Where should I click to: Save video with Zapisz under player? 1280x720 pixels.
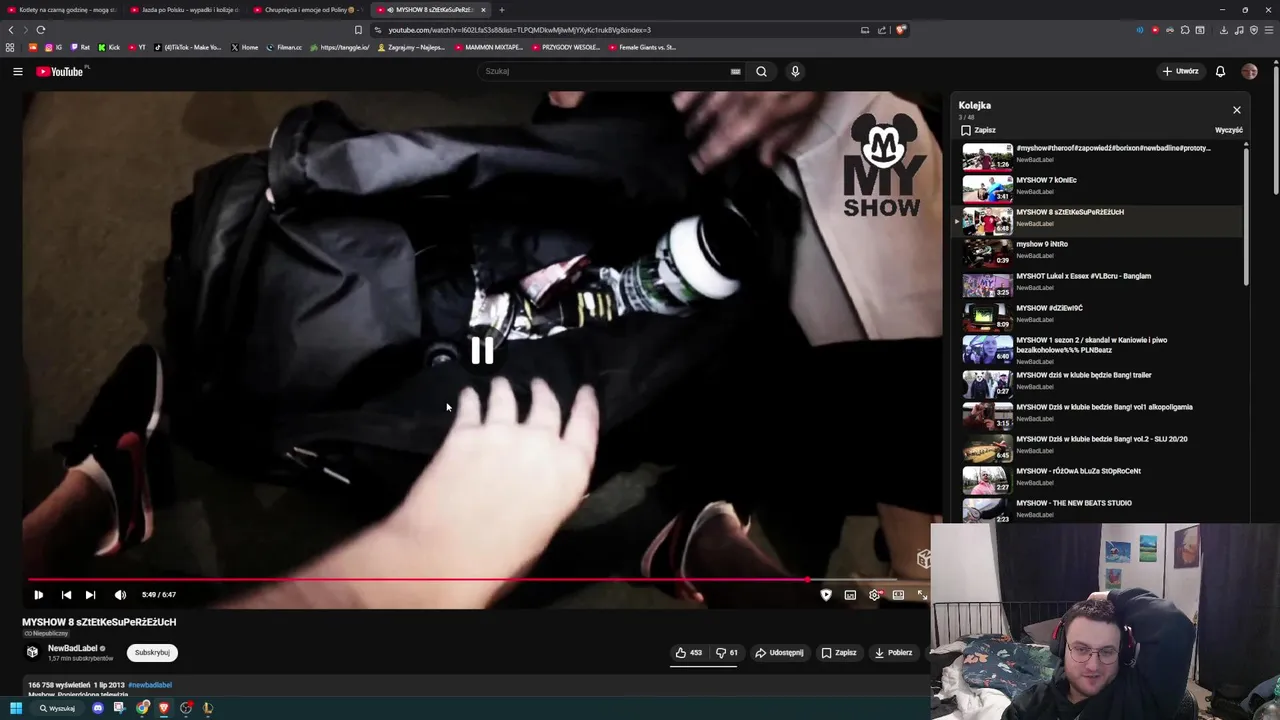(x=839, y=653)
